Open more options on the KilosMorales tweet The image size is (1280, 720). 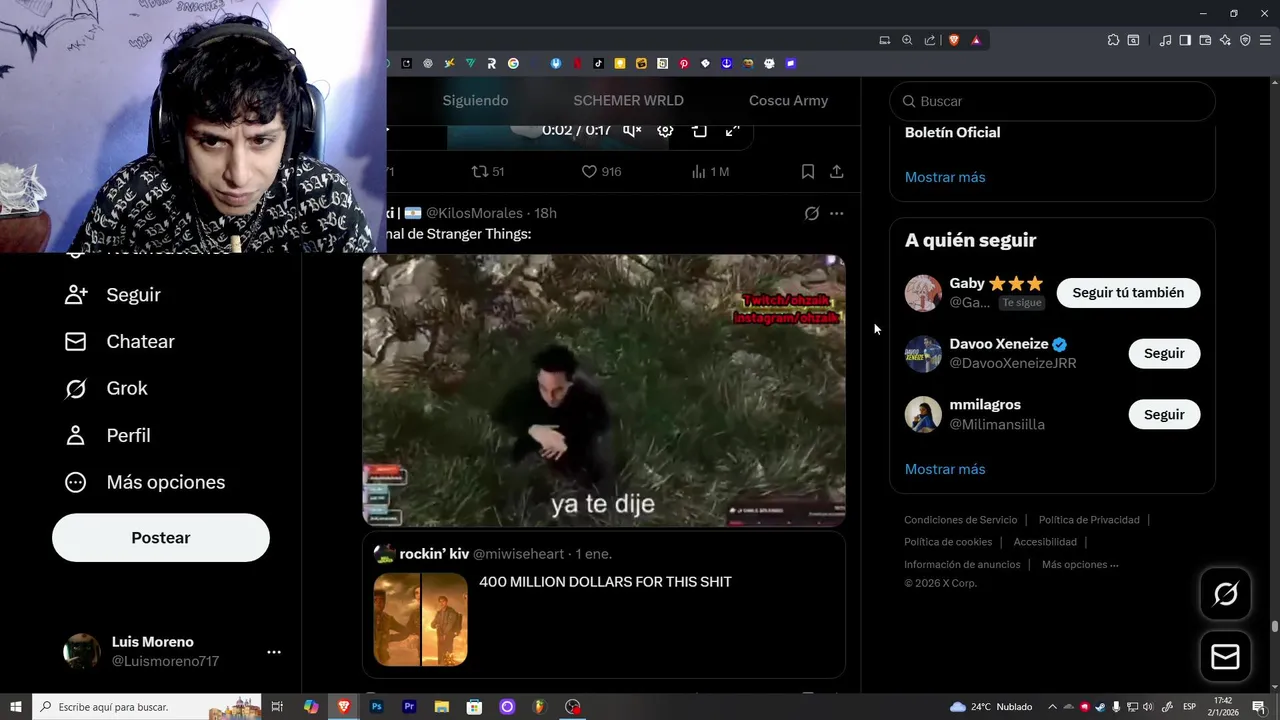point(837,213)
